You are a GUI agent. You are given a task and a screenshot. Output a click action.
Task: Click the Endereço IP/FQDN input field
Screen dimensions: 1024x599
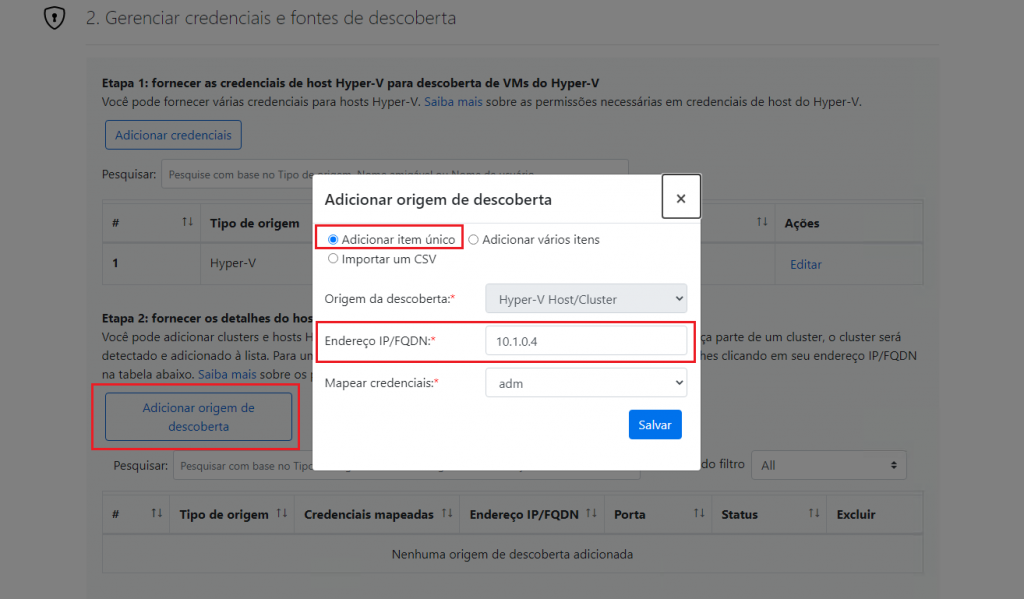pos(586,341)
